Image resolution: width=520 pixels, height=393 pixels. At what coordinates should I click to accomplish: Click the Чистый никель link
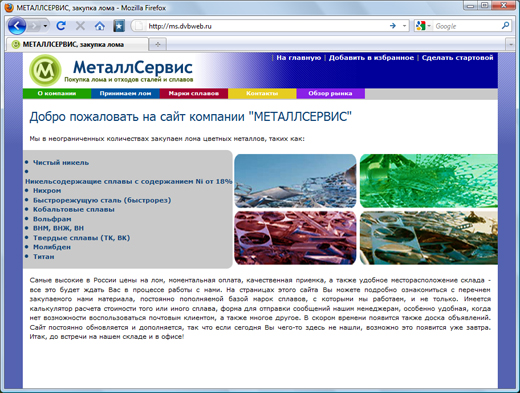(61, 163)
